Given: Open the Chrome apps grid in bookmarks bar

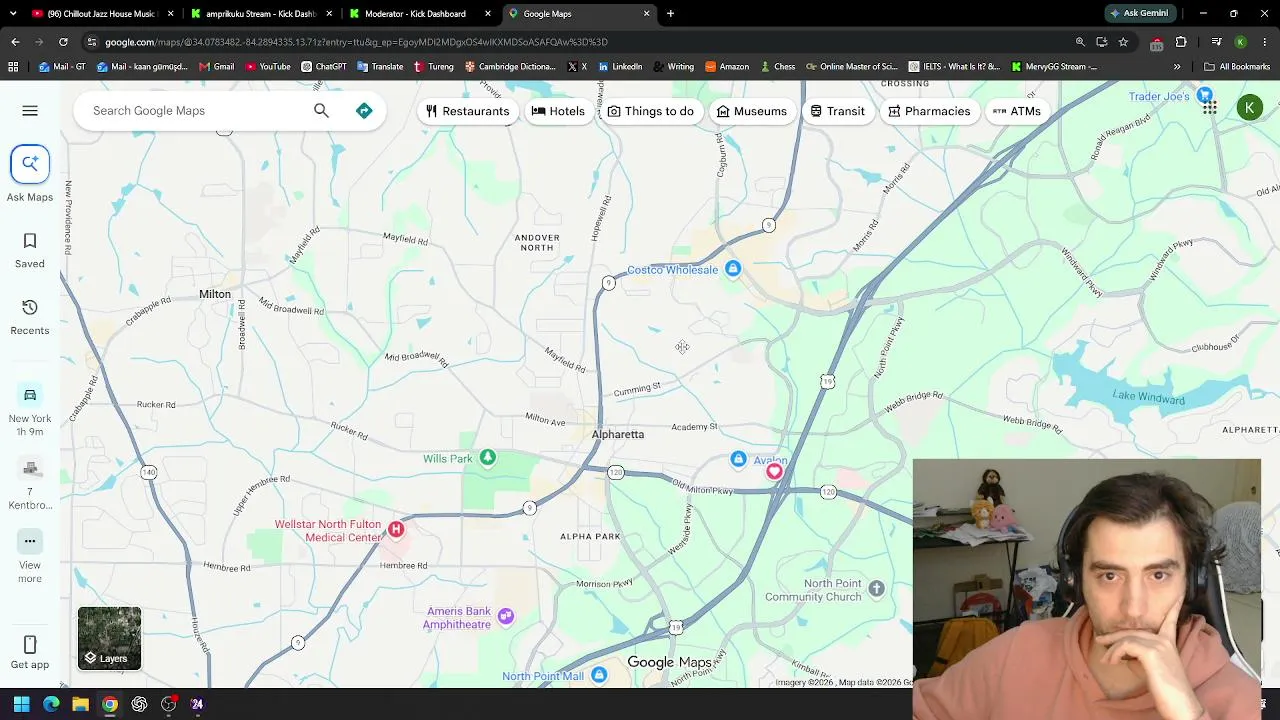Looking at the screenshot, I should click(x=13, y=67).
